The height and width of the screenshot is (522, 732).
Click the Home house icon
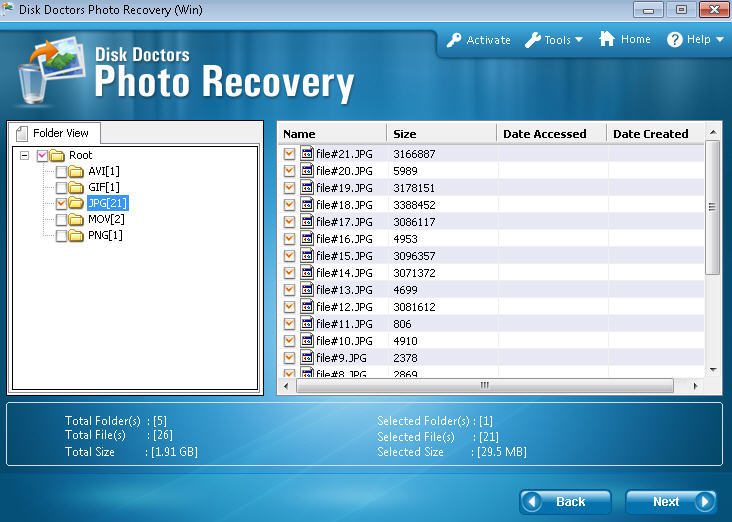click(607, 39)
